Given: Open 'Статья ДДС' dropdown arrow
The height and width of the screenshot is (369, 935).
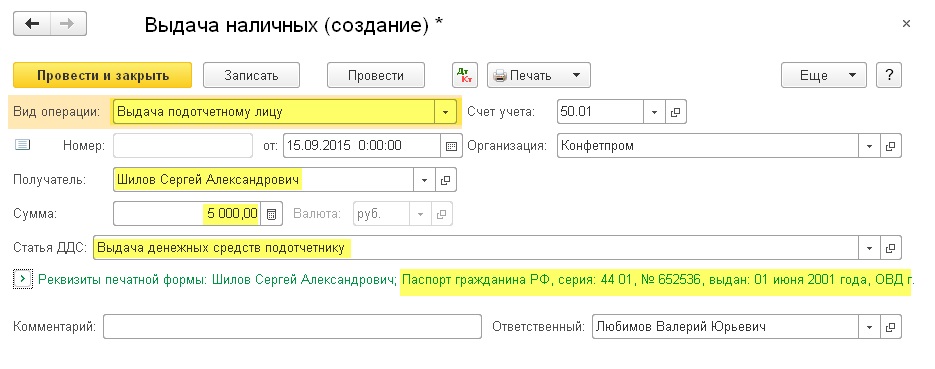Looking at the screenshot, I should tap(869, 248).
